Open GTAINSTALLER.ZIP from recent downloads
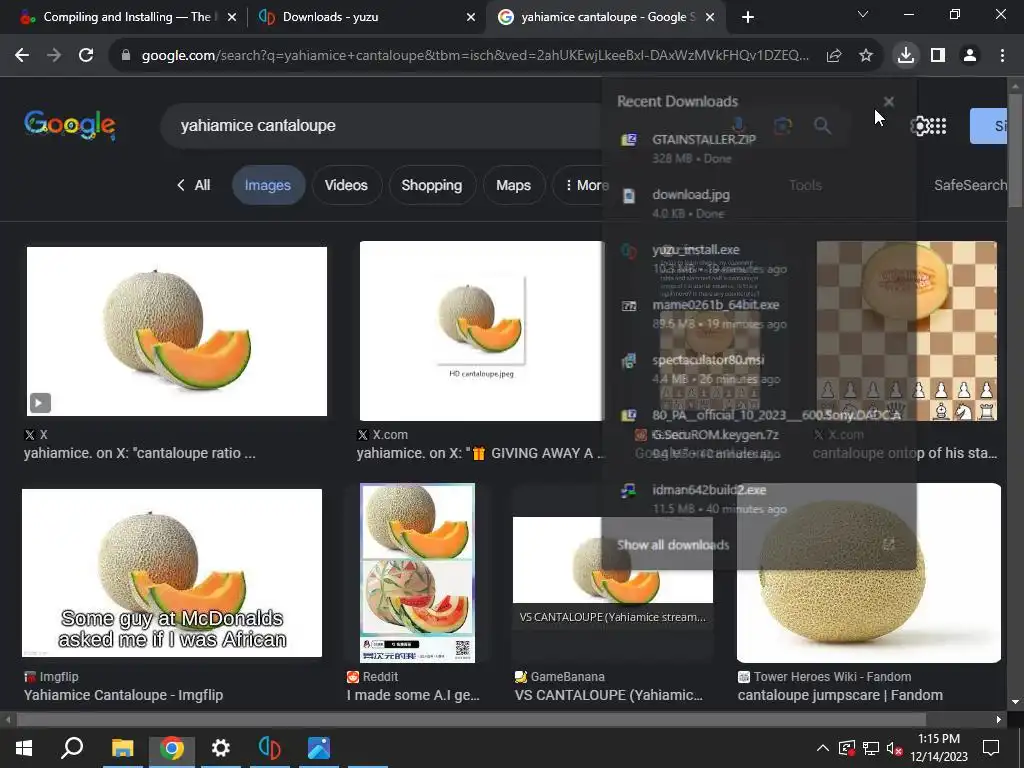Screen dimensions: 1024x768 [758, 148]
